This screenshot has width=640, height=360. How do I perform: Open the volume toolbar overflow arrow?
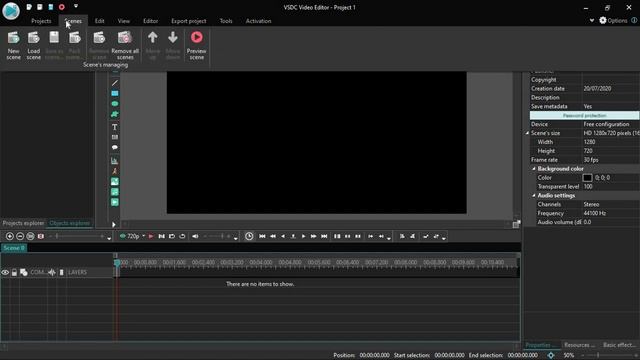click(x=236, y=238)
